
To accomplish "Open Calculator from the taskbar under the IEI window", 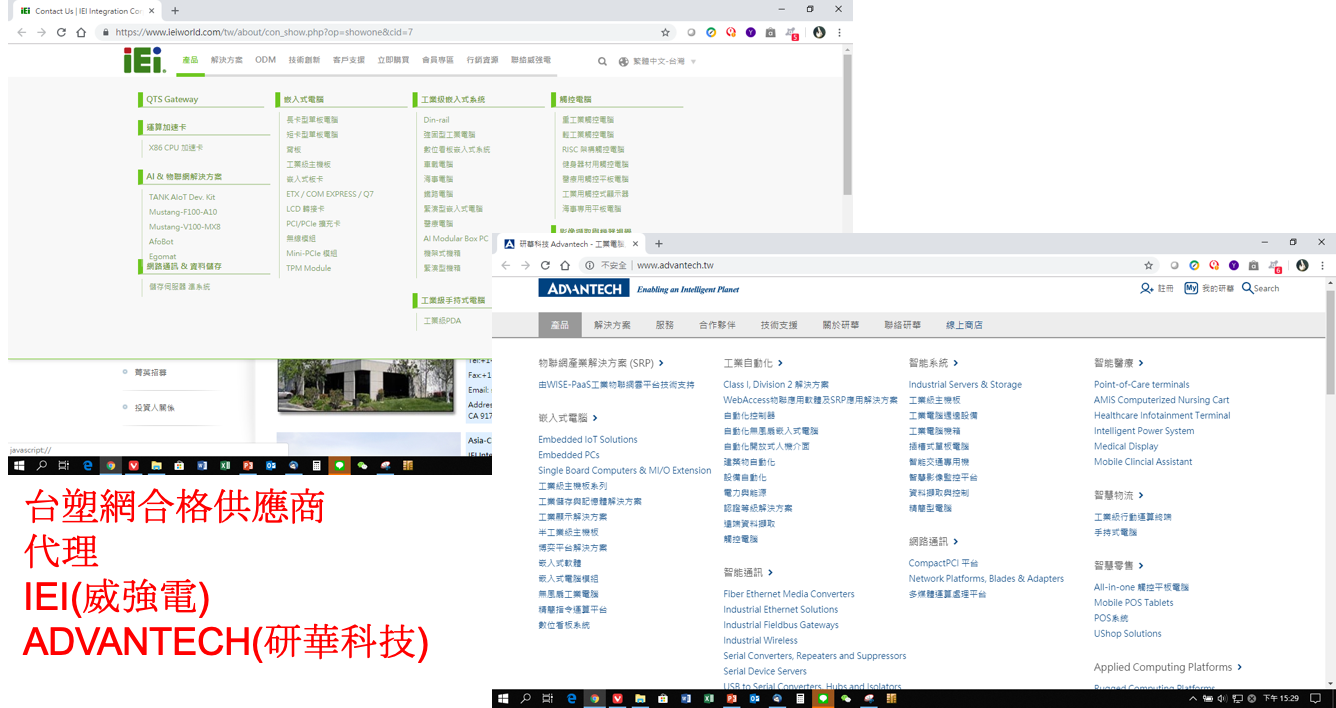I will pyautogui.click(x=317, y=466).
